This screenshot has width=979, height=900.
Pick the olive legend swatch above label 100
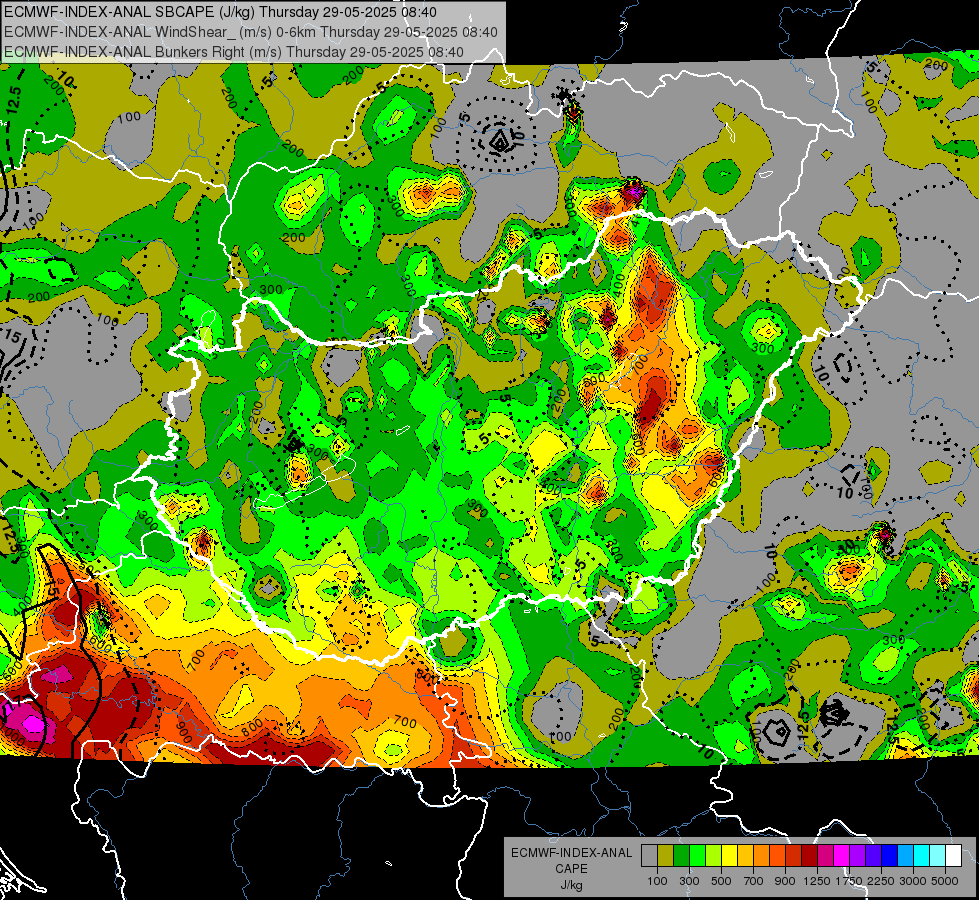[x=666, y=855]
